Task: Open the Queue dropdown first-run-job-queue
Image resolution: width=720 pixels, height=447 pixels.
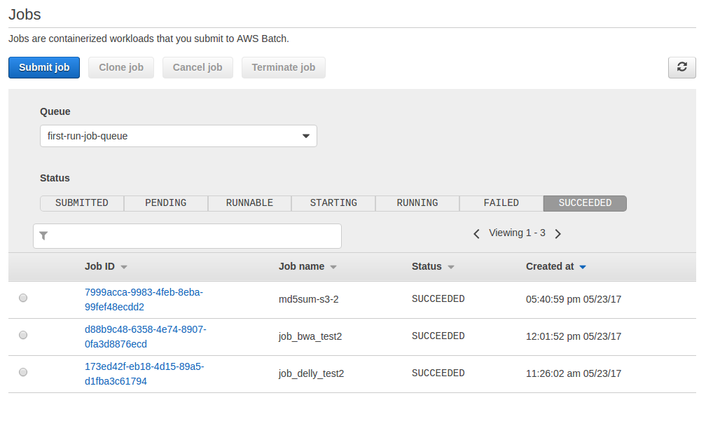Action: [178, 136]
